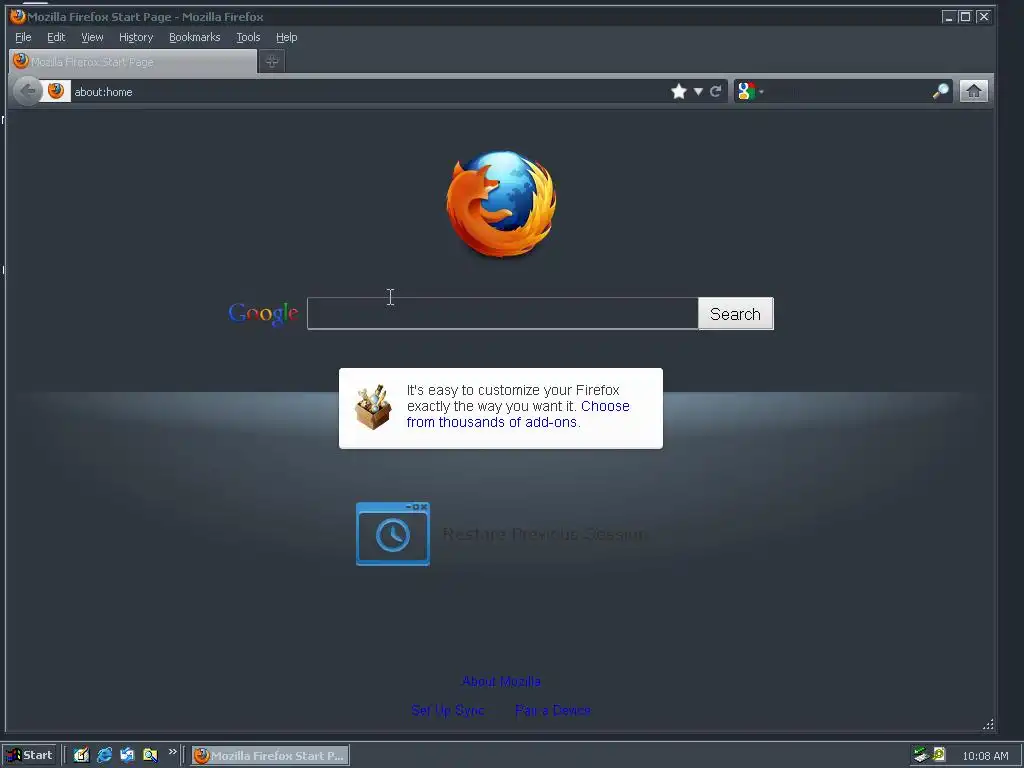This screenshot has width=1024, height=768.
Task: Click the about:home address bar
Action: pos(366,91)
